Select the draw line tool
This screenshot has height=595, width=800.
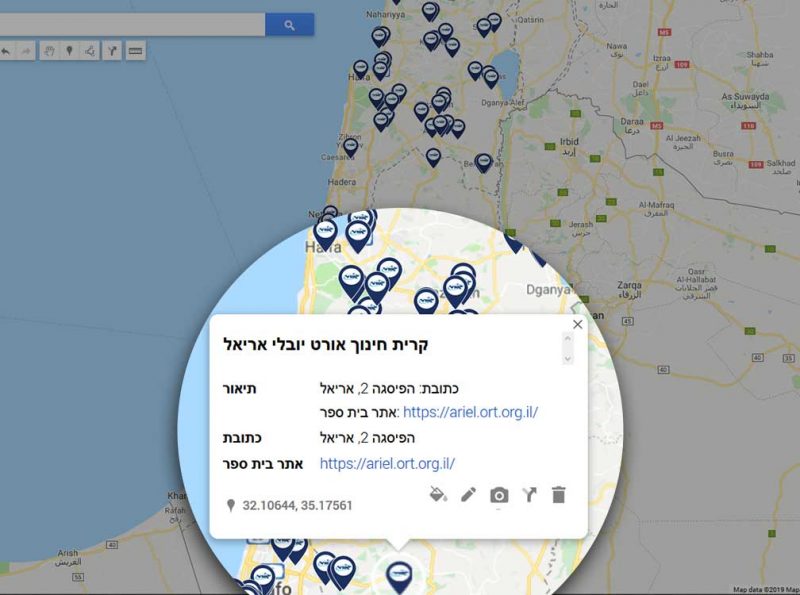click(90, 51)
